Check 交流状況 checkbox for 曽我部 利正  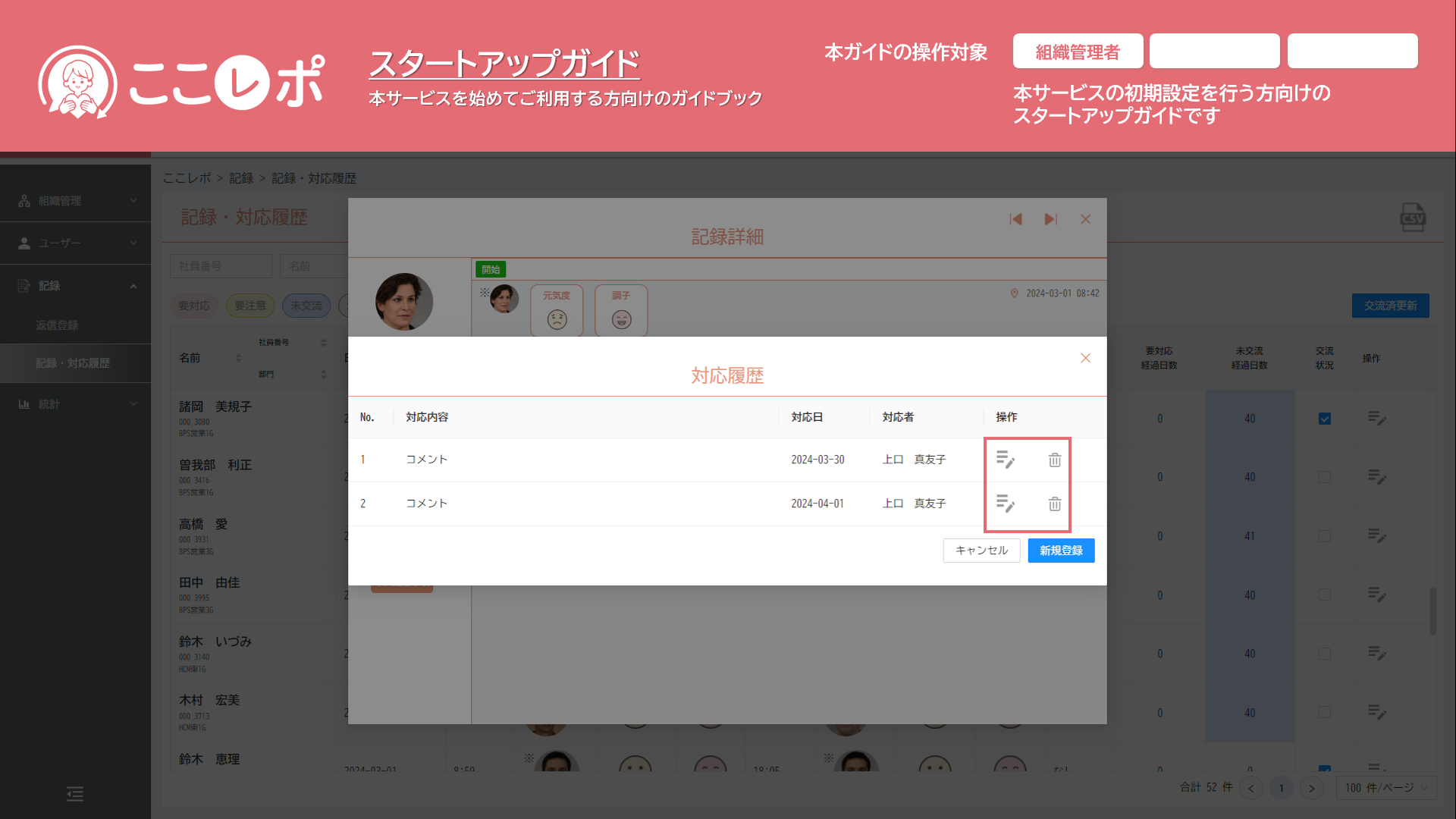(1324, 477)
